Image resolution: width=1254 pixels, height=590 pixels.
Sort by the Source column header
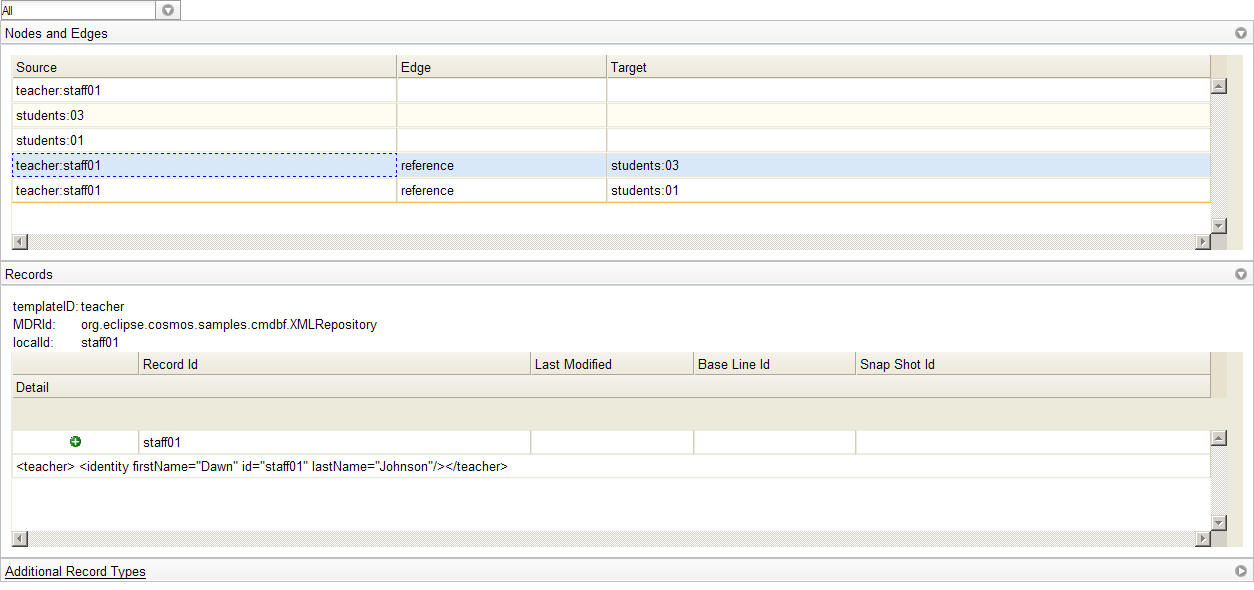pyautogui.click(x=204, y=67)
